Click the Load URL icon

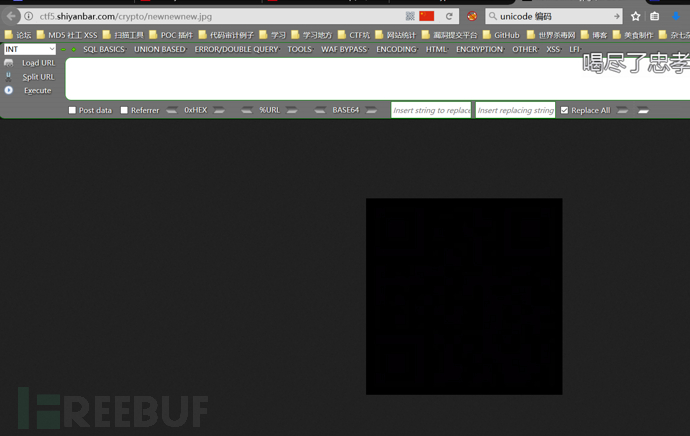coord(8,63)
